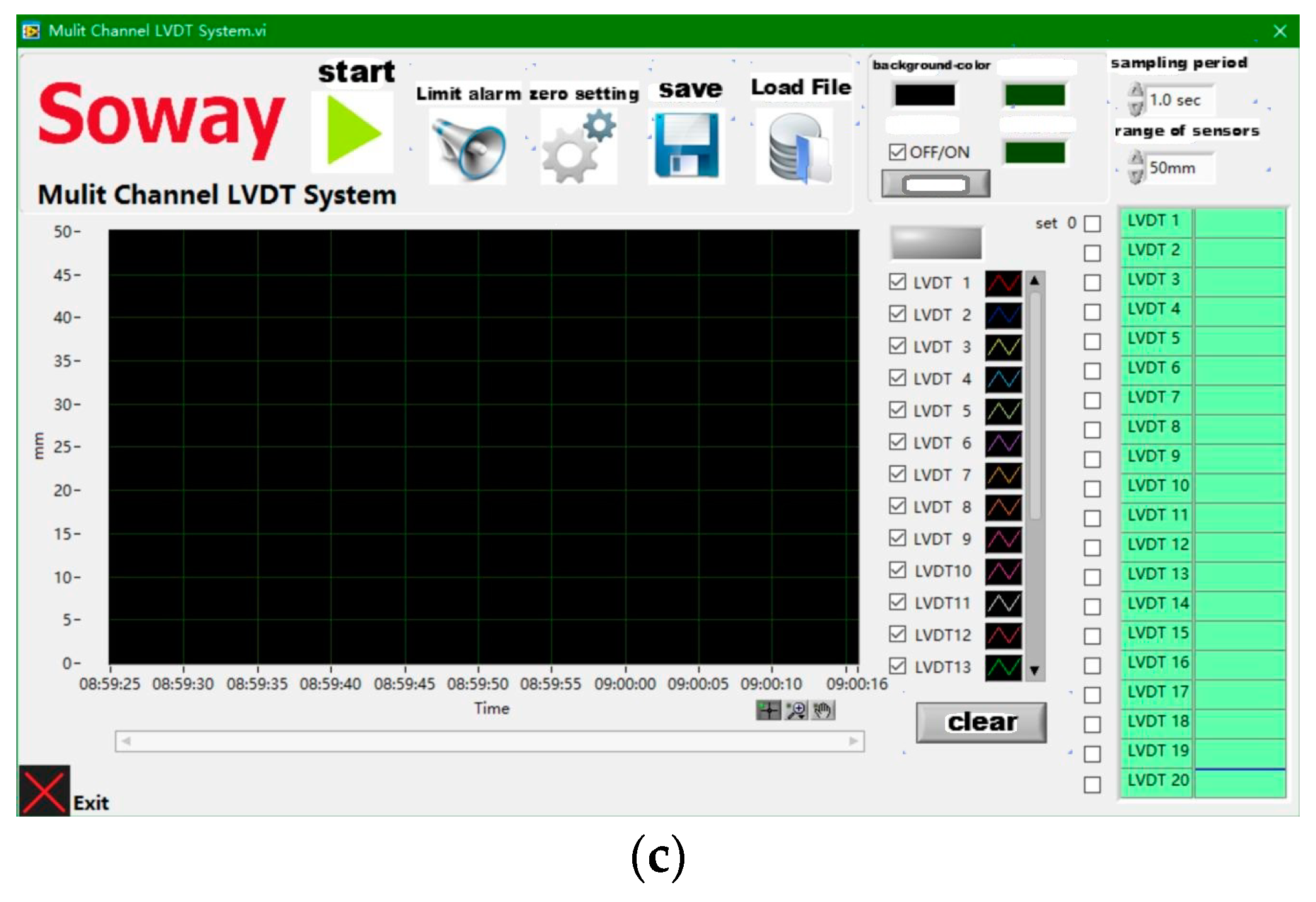Open zero setting gears icon

click(x=578, y=147)
